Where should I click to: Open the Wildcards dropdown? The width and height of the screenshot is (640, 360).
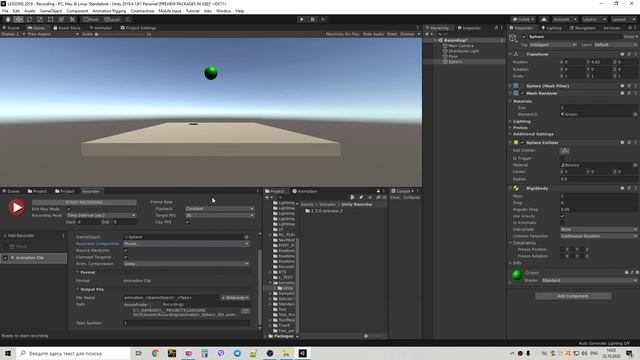[x=235, y=298]
